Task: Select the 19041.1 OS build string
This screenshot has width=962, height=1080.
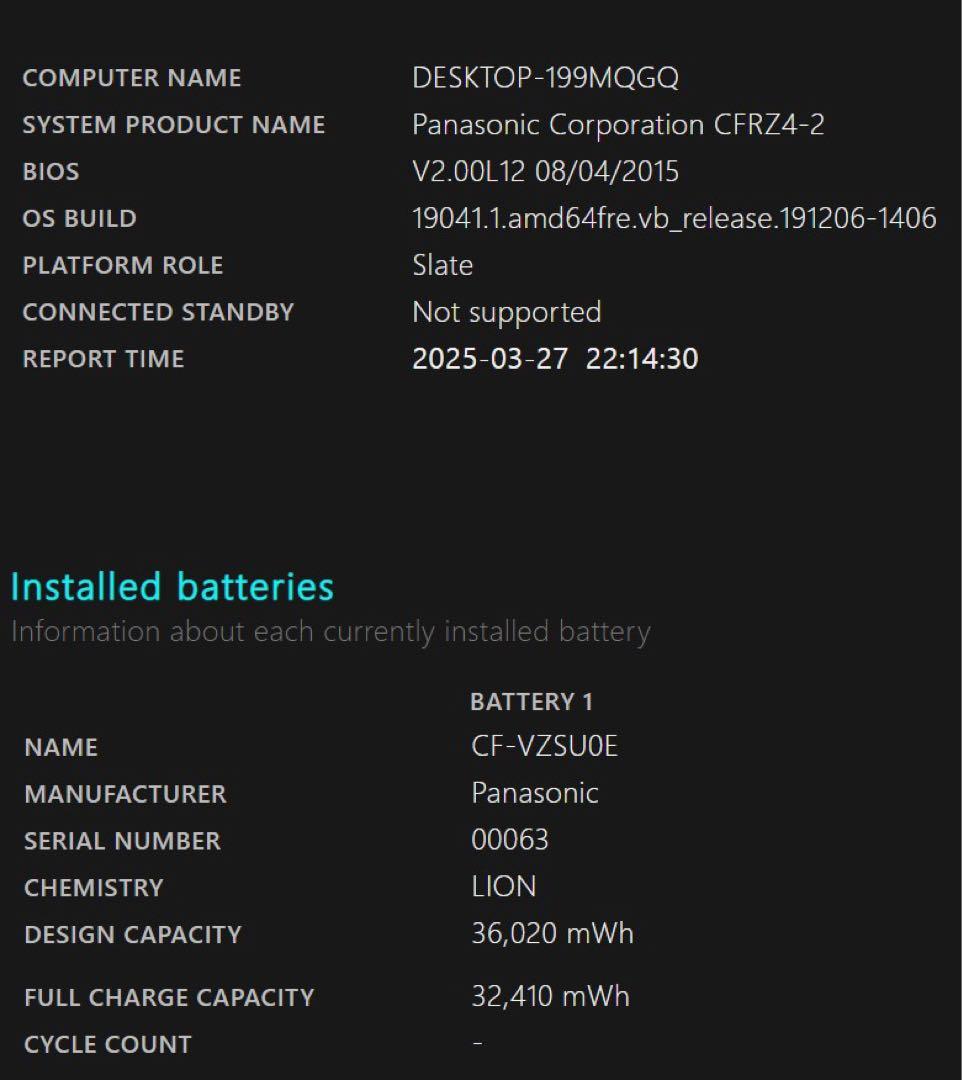Action: coord(674,217)
